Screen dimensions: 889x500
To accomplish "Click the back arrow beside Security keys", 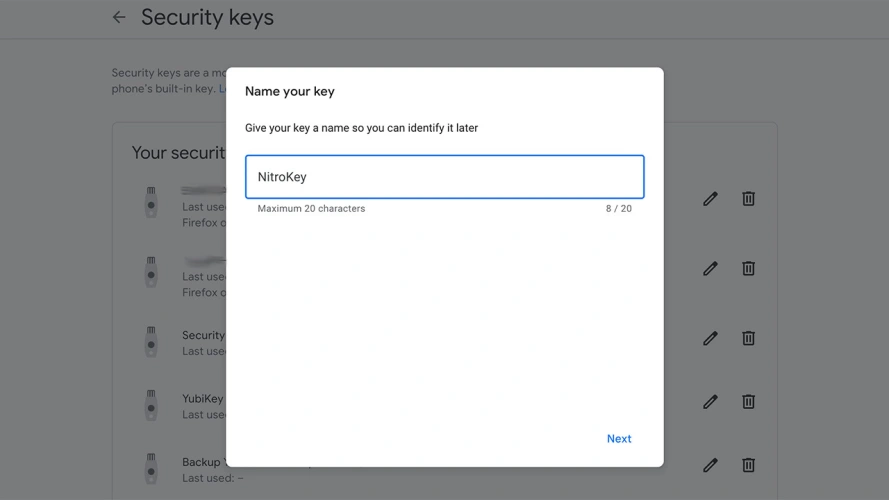I will pyautogui.click(x=119, y=17).
